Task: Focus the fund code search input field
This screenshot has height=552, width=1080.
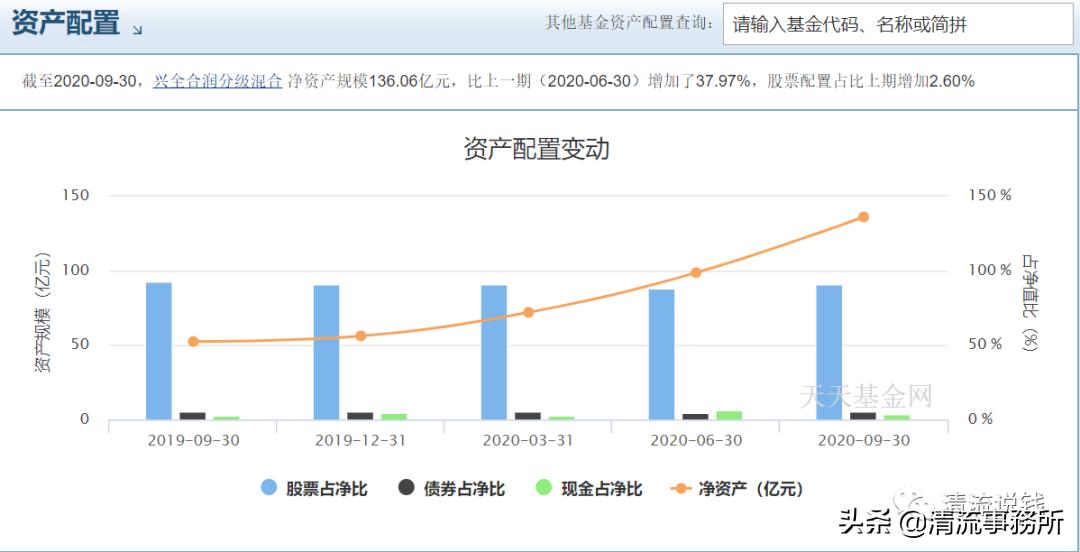Action: coord(897,25)
